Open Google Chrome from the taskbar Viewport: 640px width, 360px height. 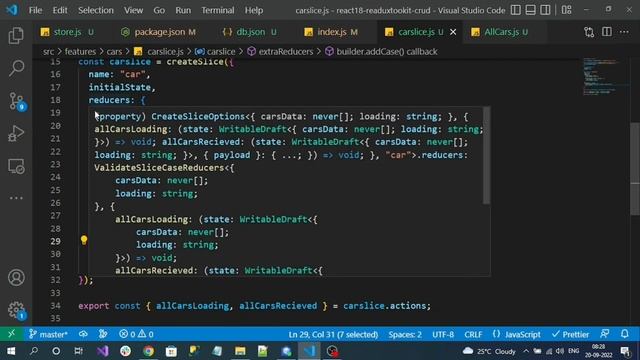[148, 351]
